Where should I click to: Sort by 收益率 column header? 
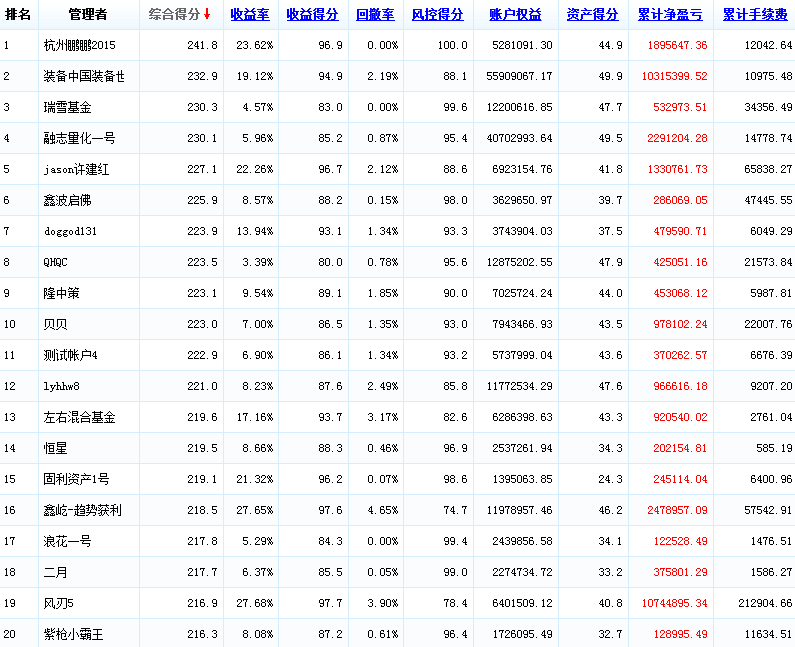click(x=250, y=15)
